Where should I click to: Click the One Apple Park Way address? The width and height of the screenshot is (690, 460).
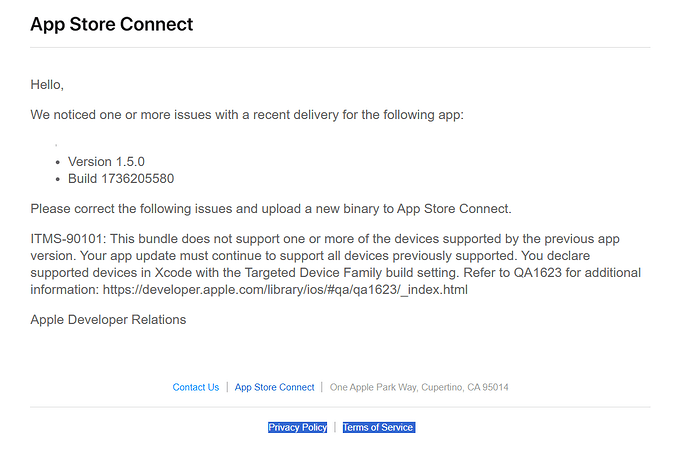point(419,387)
